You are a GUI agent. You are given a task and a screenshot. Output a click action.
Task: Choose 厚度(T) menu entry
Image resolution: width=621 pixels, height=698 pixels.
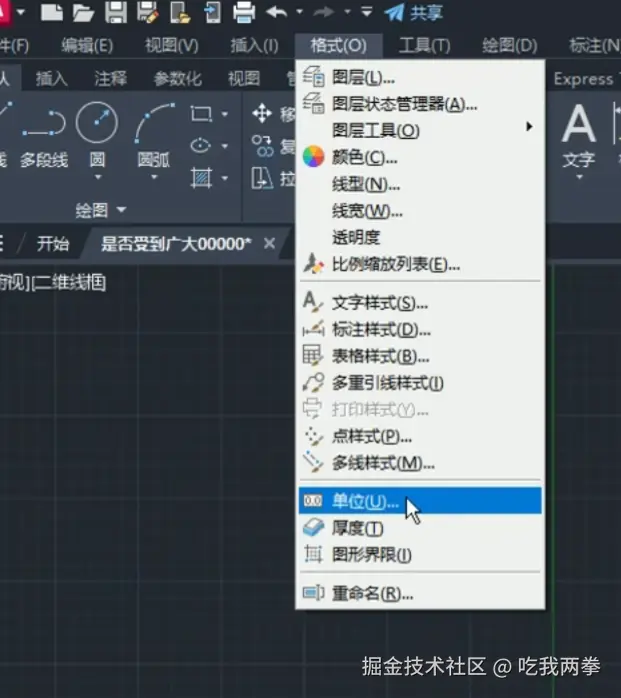point(420,528)
